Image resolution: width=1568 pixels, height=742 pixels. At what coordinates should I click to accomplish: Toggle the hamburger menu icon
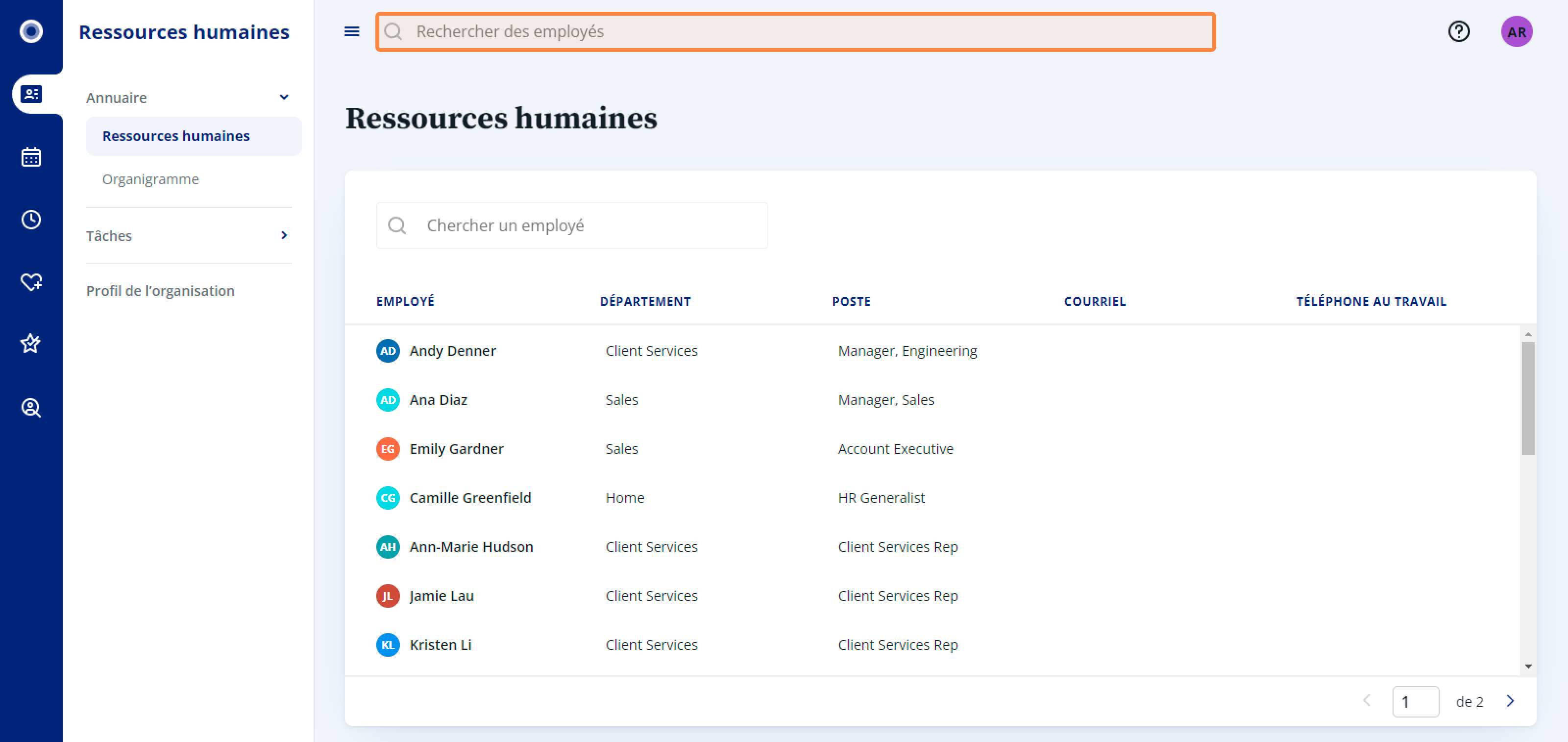click(x=352, y=32)
